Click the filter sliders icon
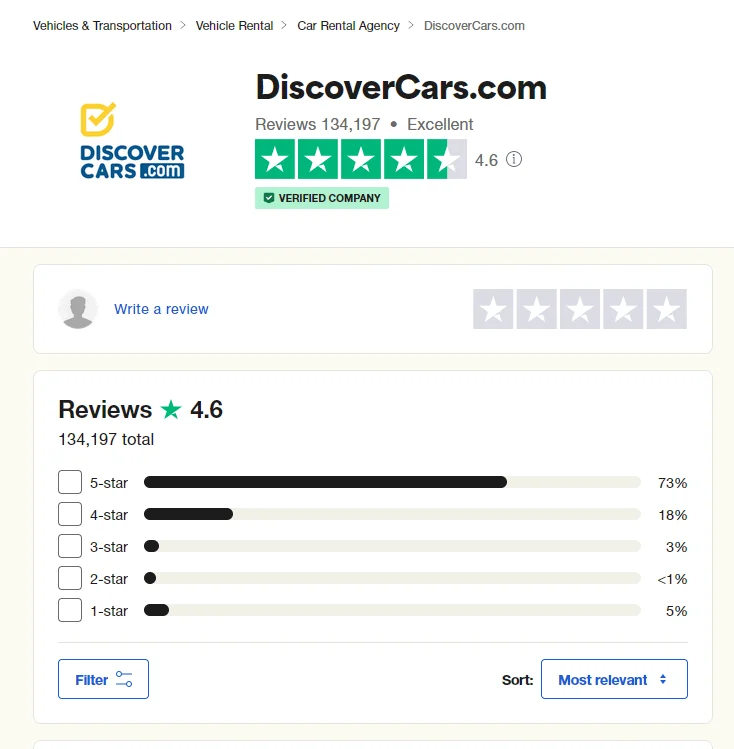This screenshot has height=749, width=734. coord(124,679)
